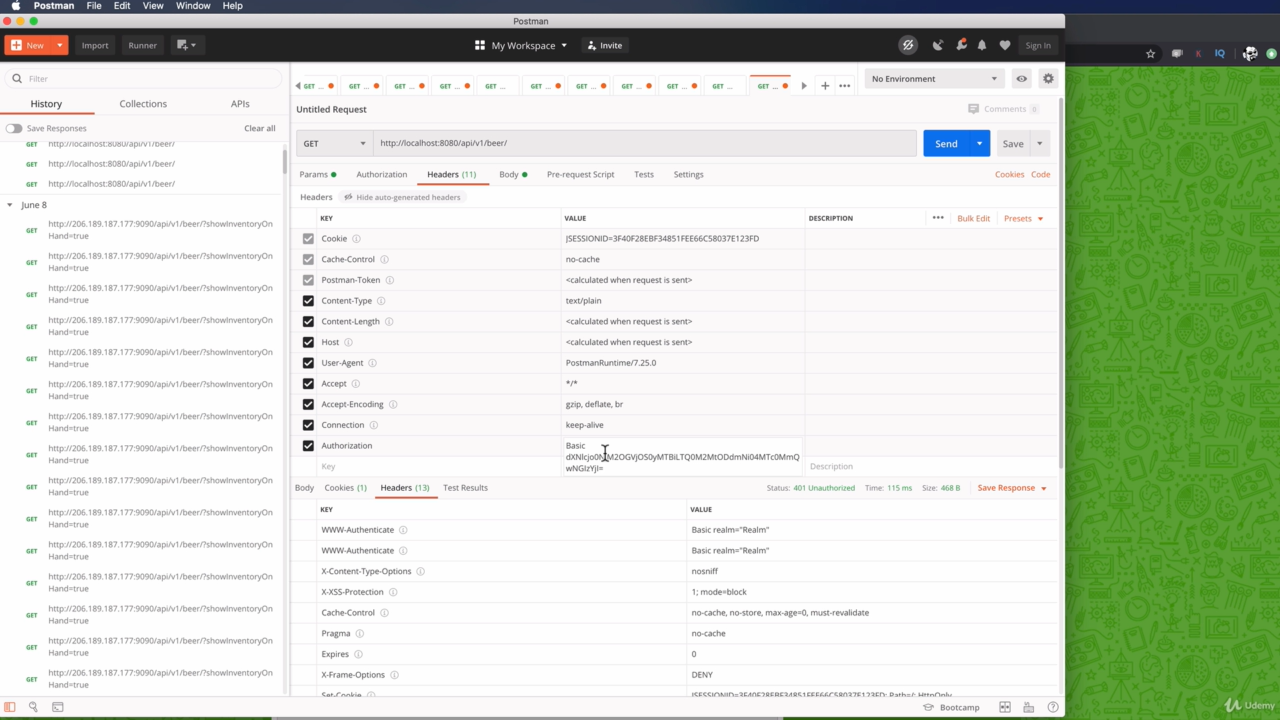Uncheck the Authorization header checkbox
Image resolution: width=1280 pixels, height=720 pixels.
tap(308, 446)
